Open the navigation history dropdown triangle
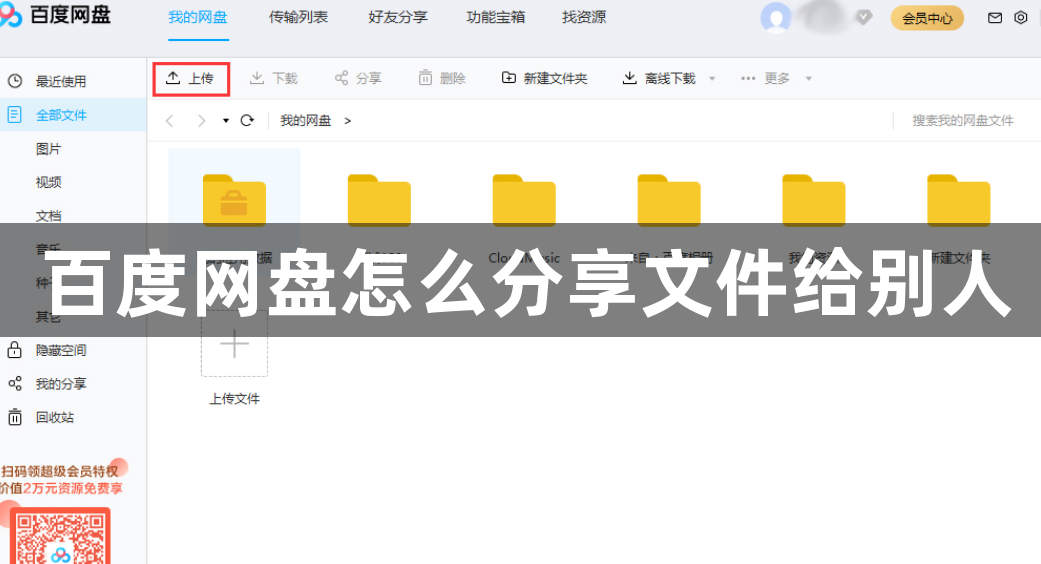The image size is (1041, 564). click(226, 121)
